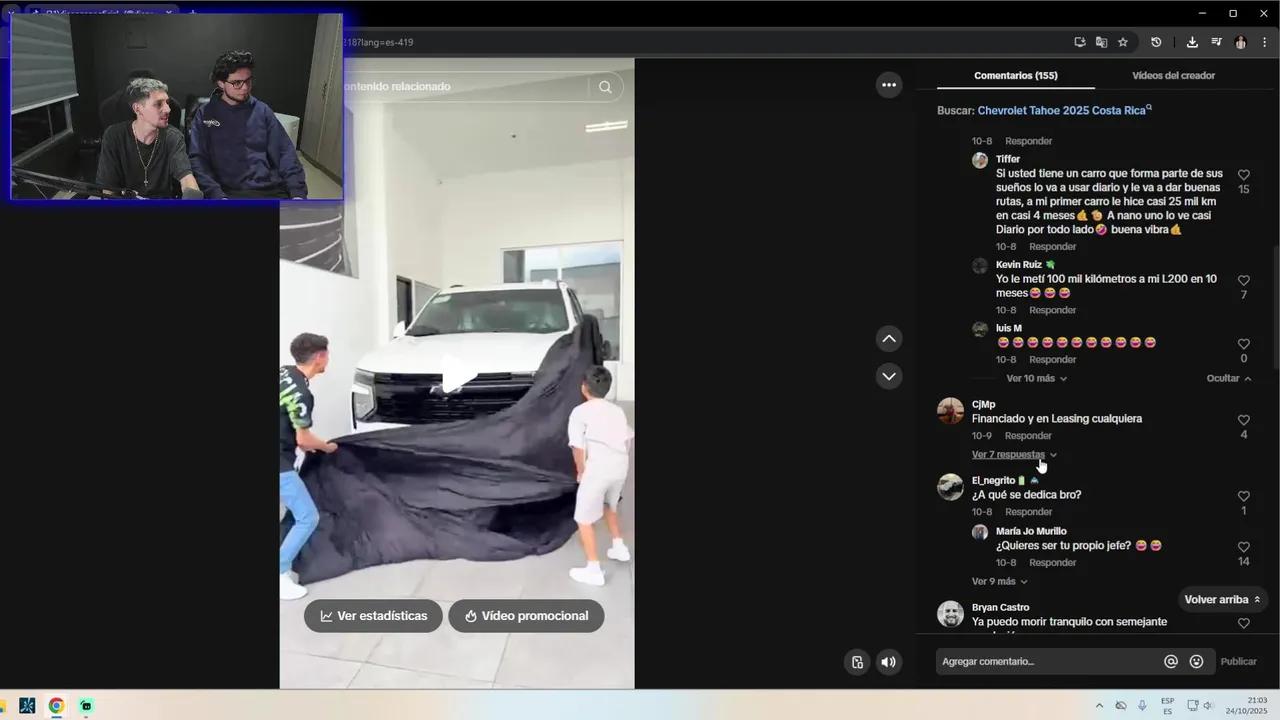Open Chrome three-dot menu
Screen dimensions: 1280x720
[x=1265, y=42]
